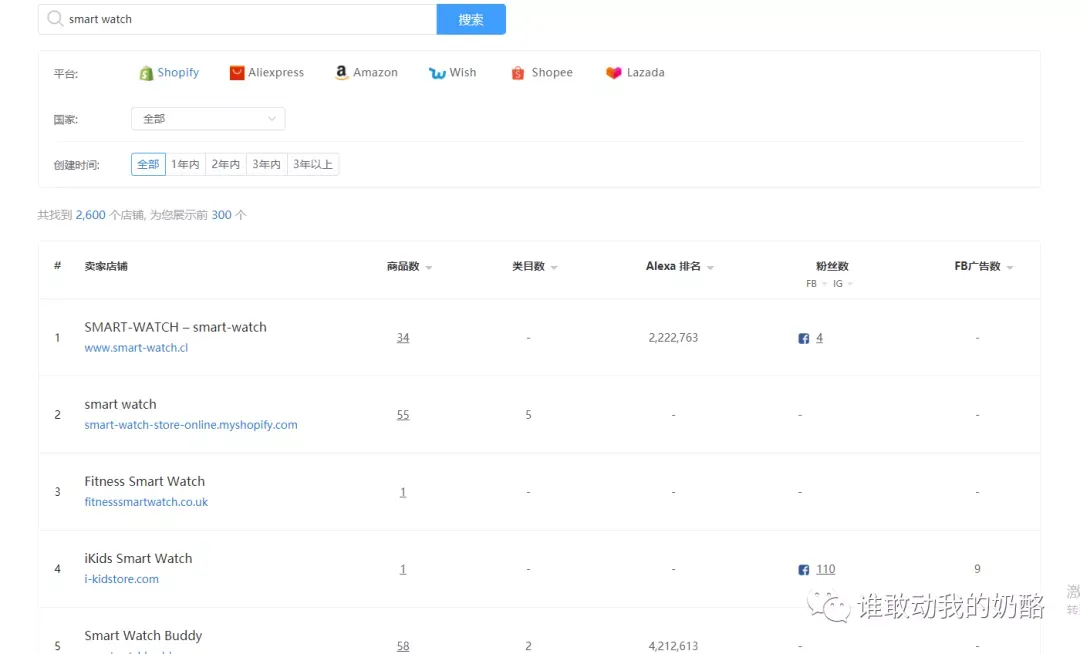Sort fans by FB arrow
Viewport: 1080px width, 654px height.
tap(824, 284)
